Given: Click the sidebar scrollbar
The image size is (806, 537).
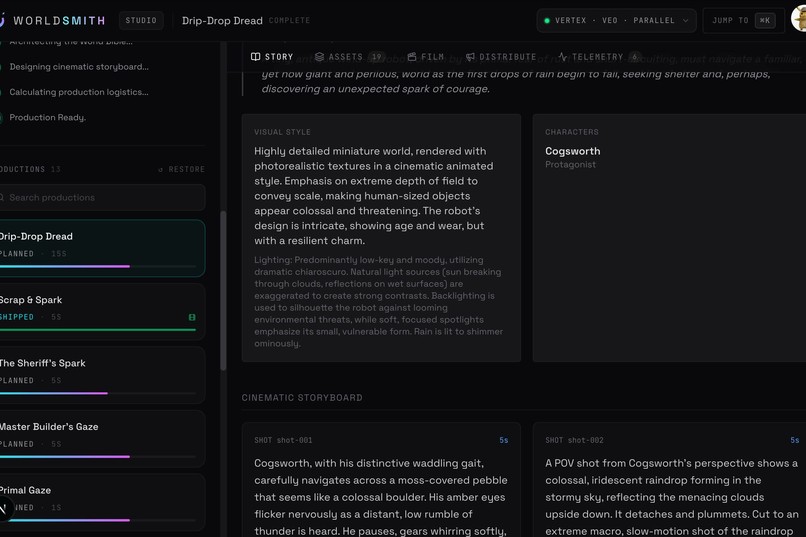Looking at the screenshot, I should coord(223,290).
